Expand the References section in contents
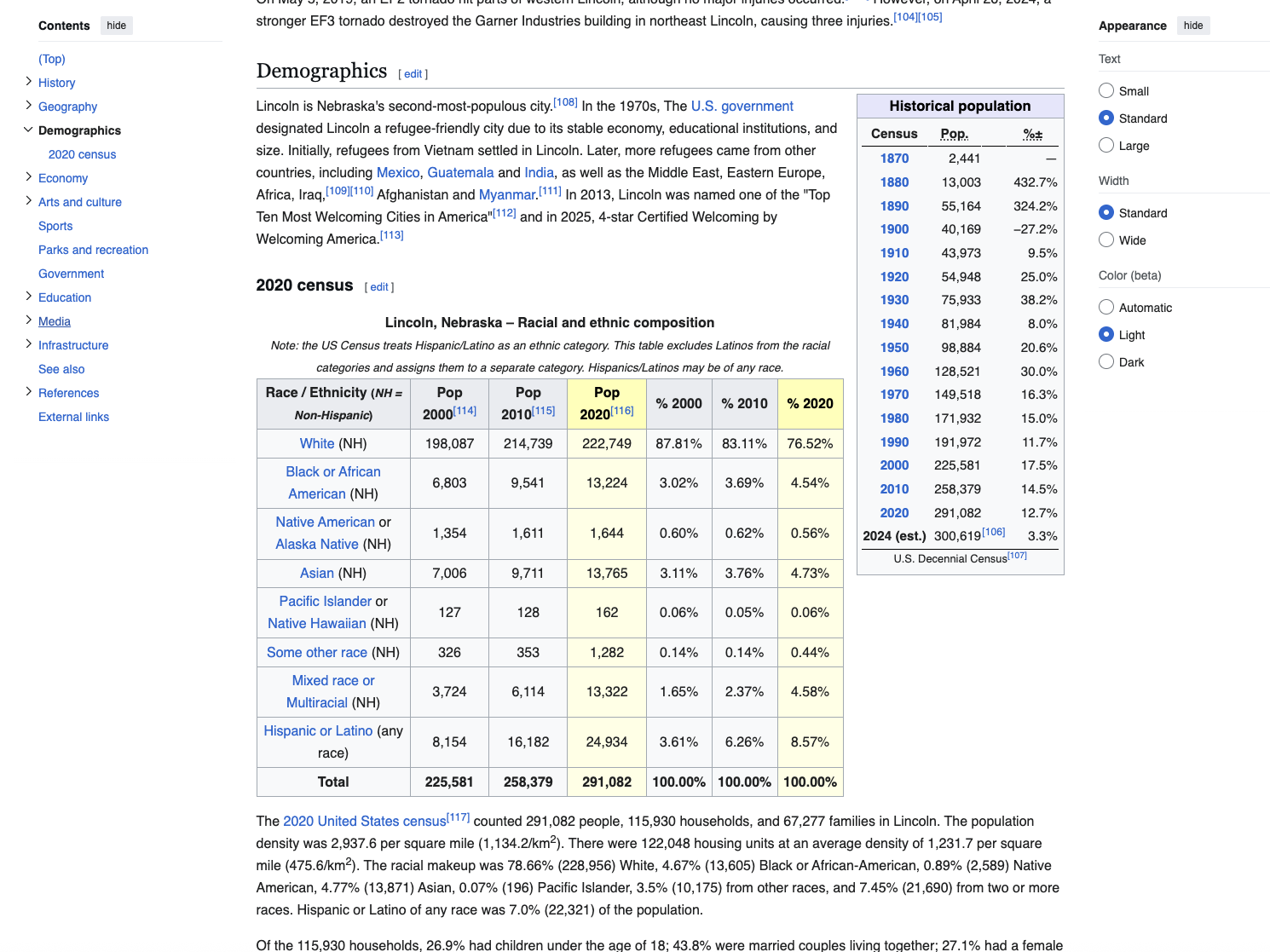 tap(28, 392)
